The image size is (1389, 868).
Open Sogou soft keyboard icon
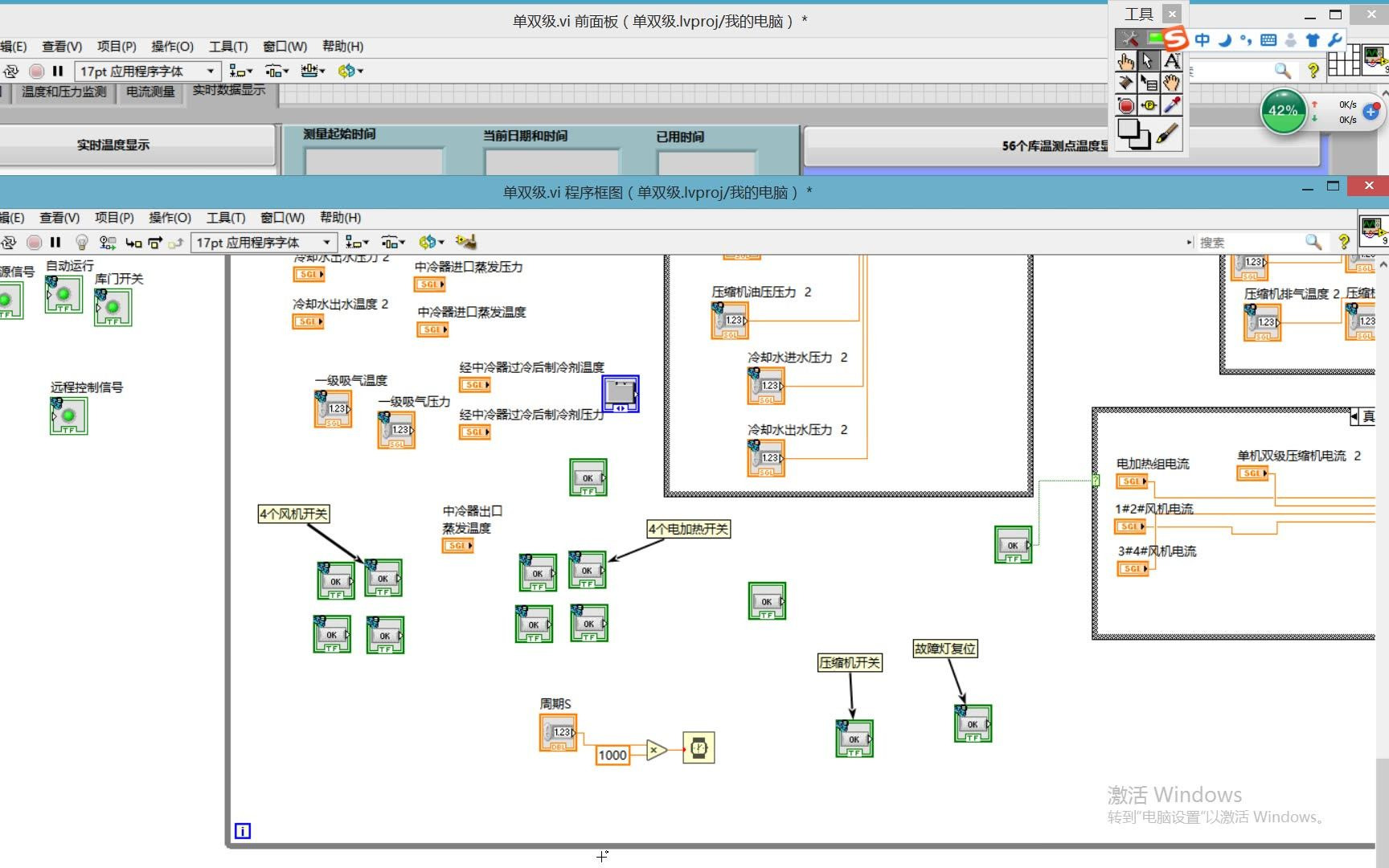point(1268,39)
